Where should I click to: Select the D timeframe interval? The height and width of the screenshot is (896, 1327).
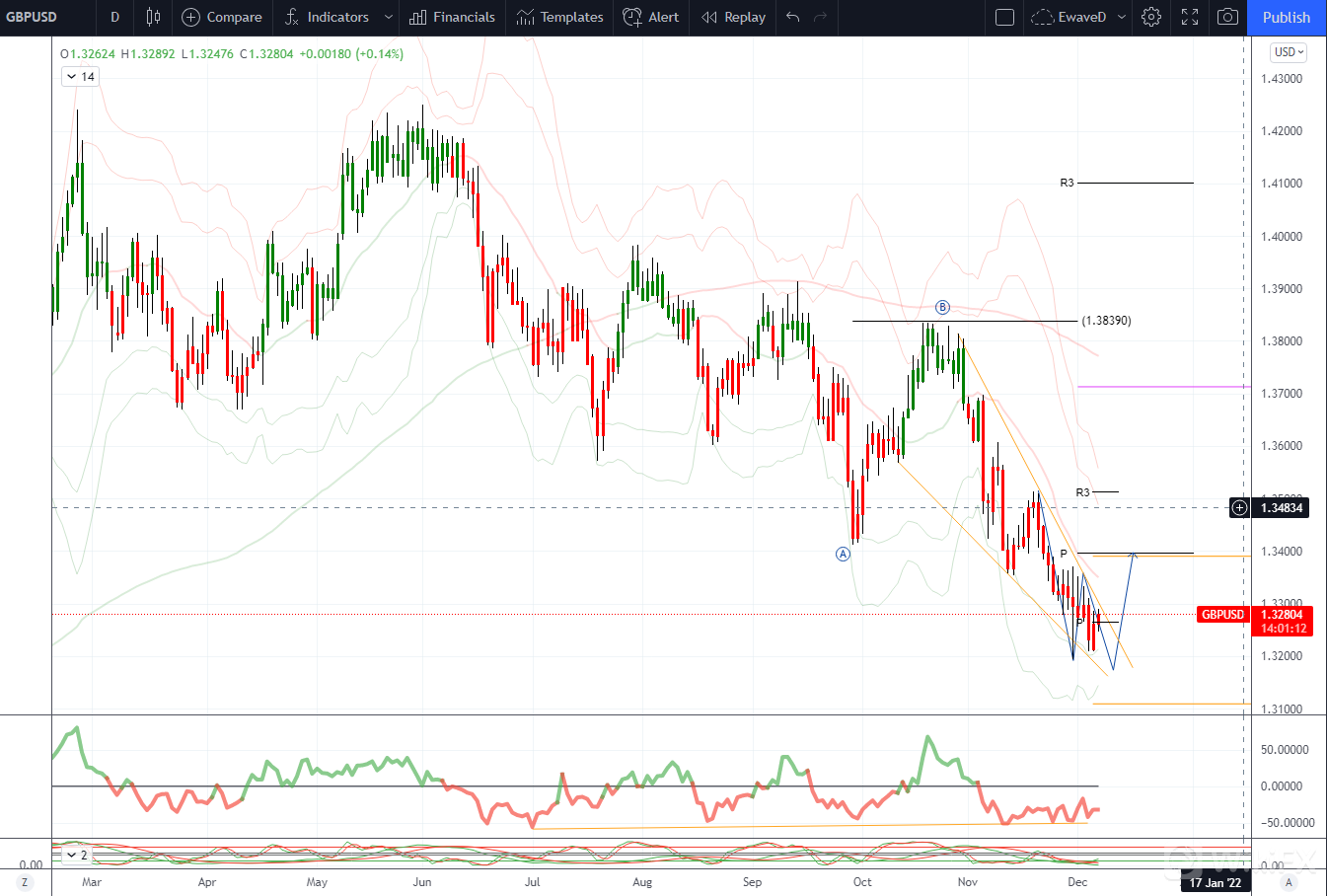pos(114,17)
